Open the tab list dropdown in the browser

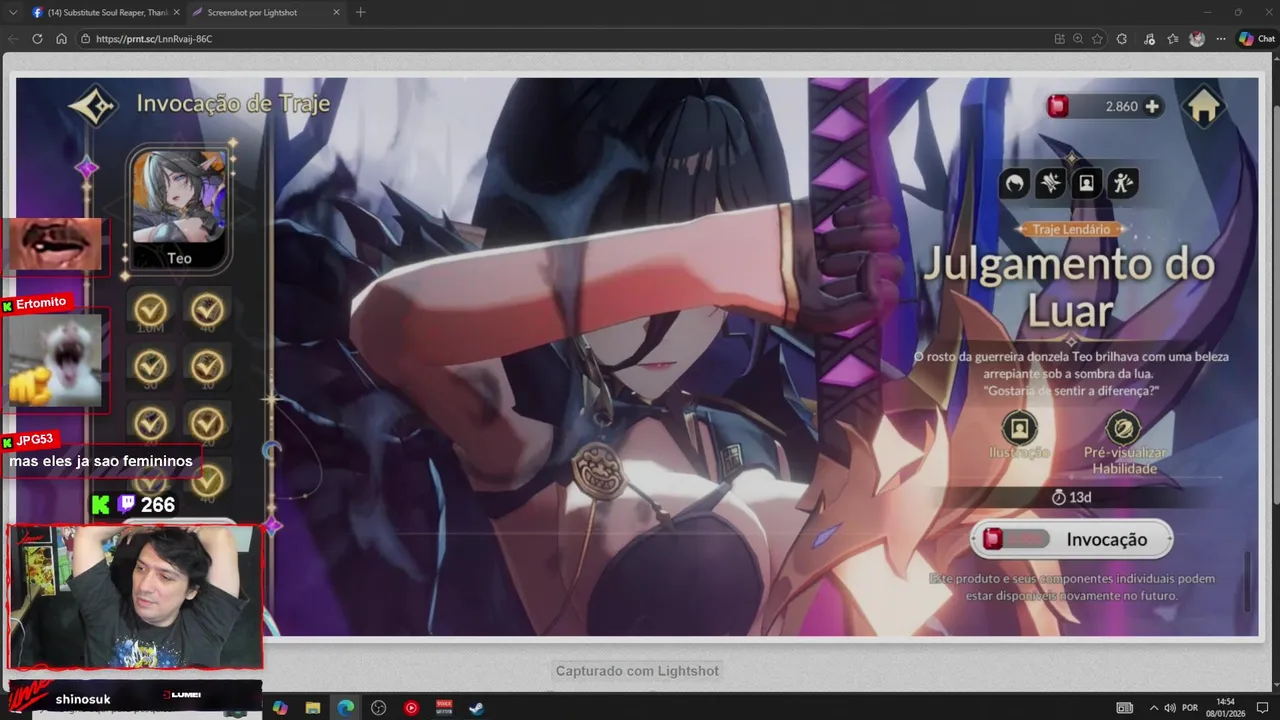13,12
